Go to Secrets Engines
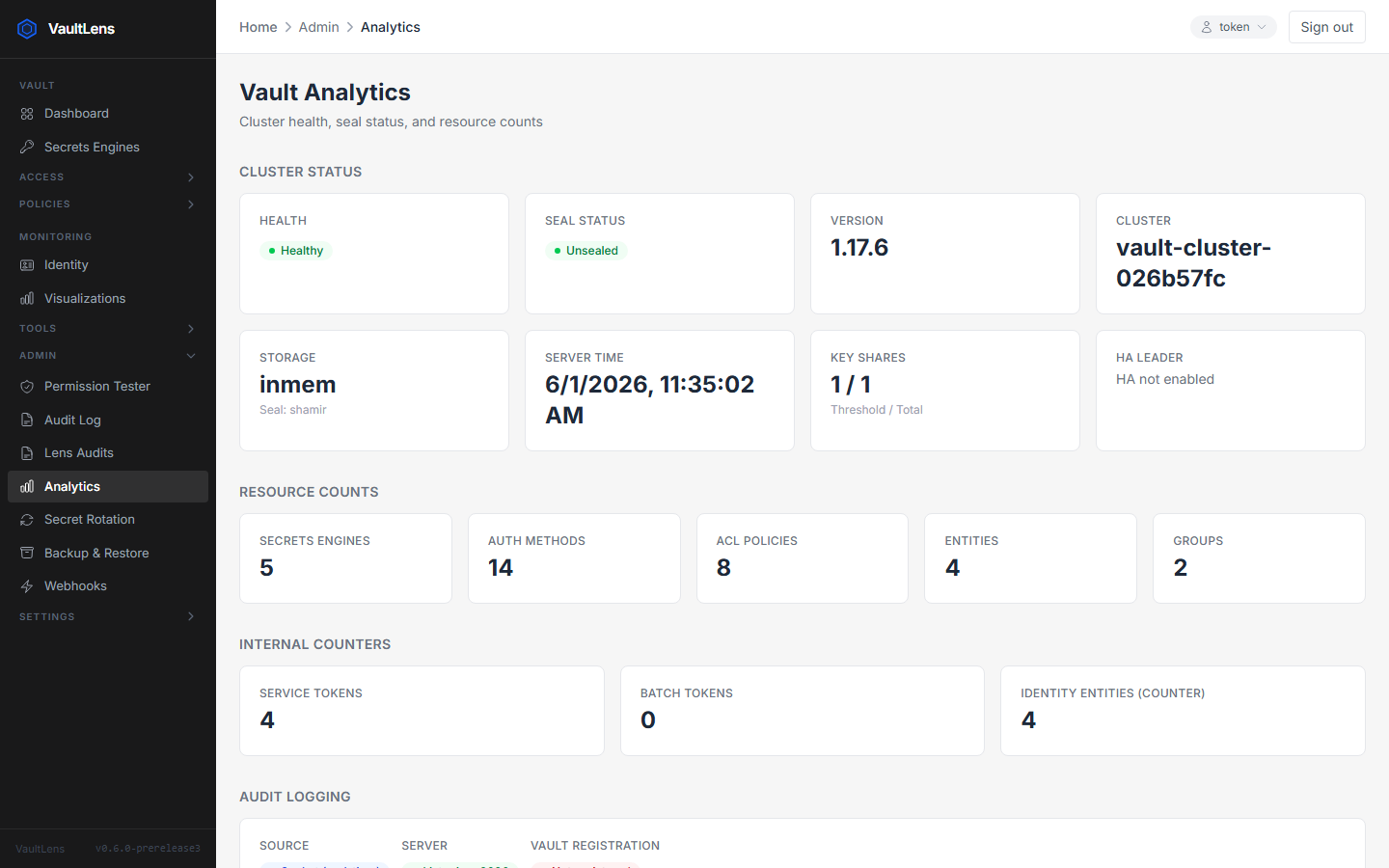 pos(108,147)
